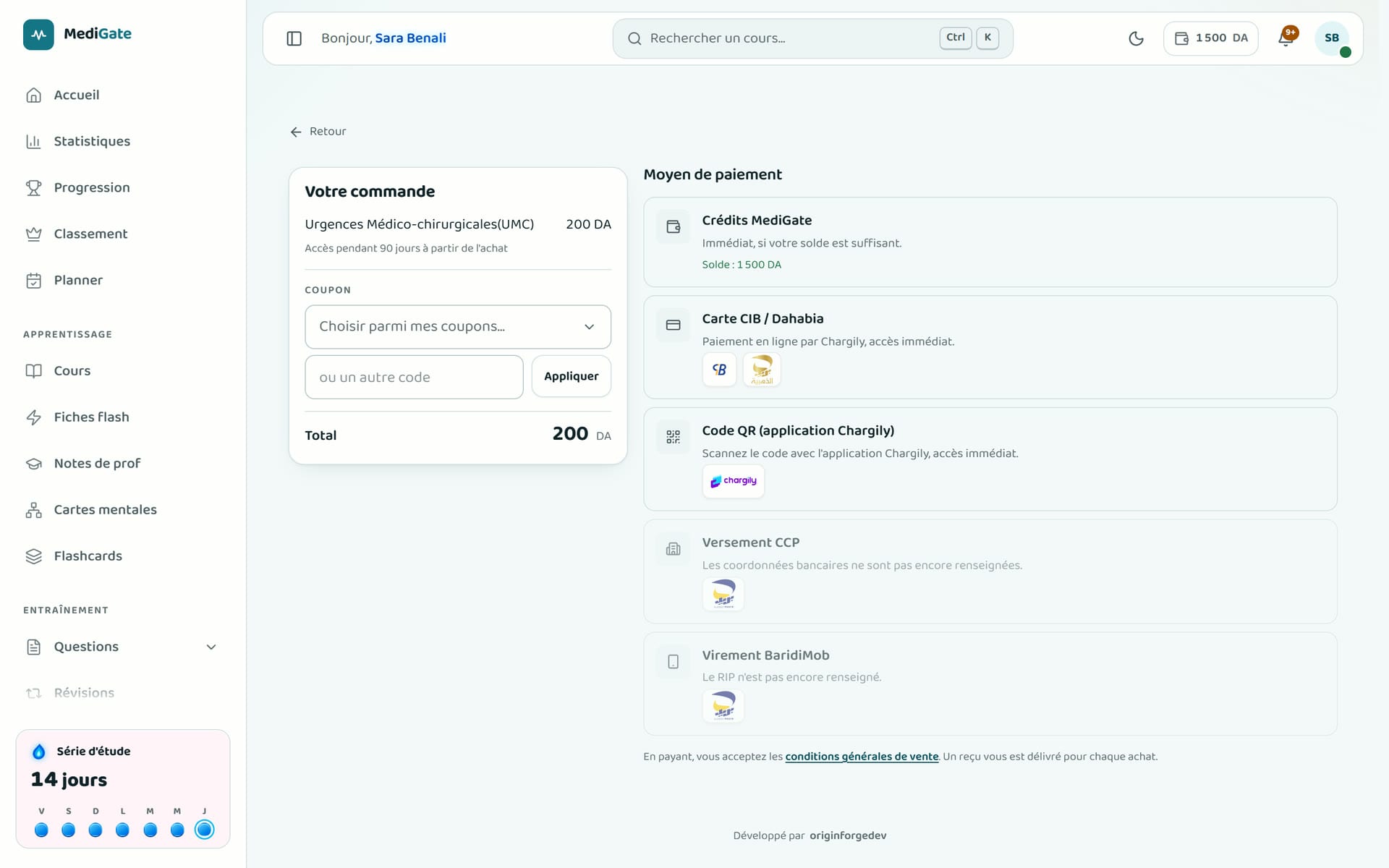Open Fiches flash in the sidebar
The image size is (1389, 868).
pos(123,417)
